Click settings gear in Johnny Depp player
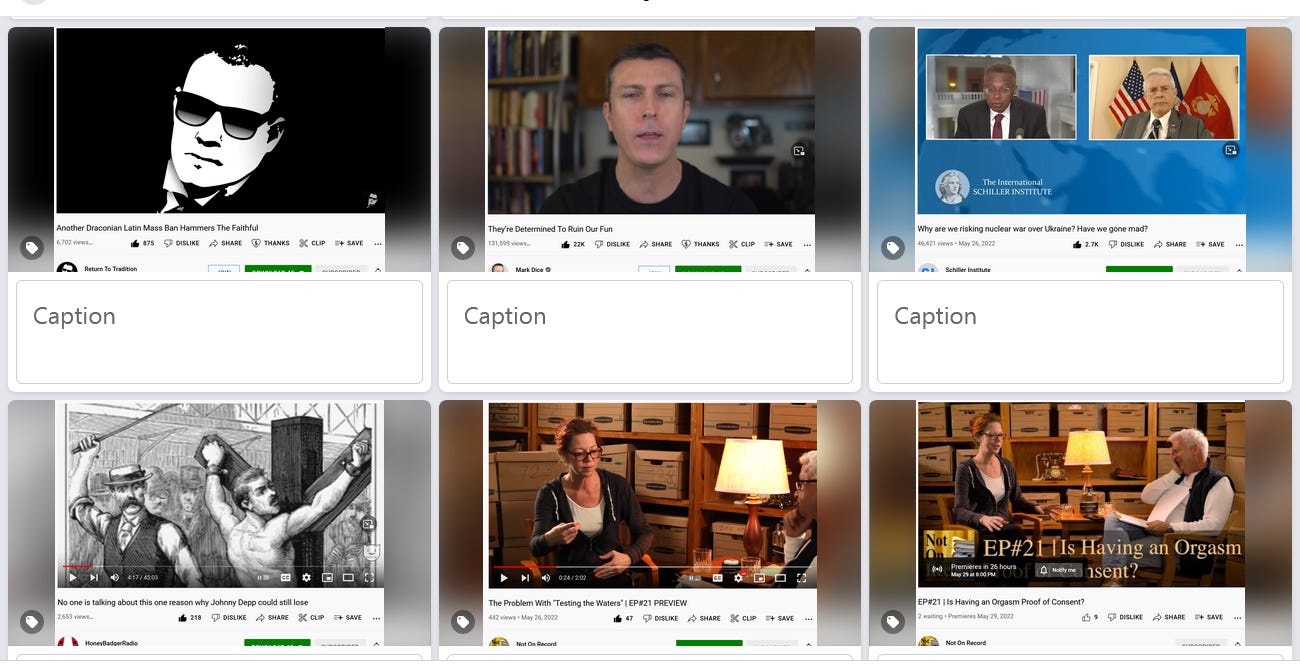The height and width of the screenshot is (665, 1300). (306, 578)
